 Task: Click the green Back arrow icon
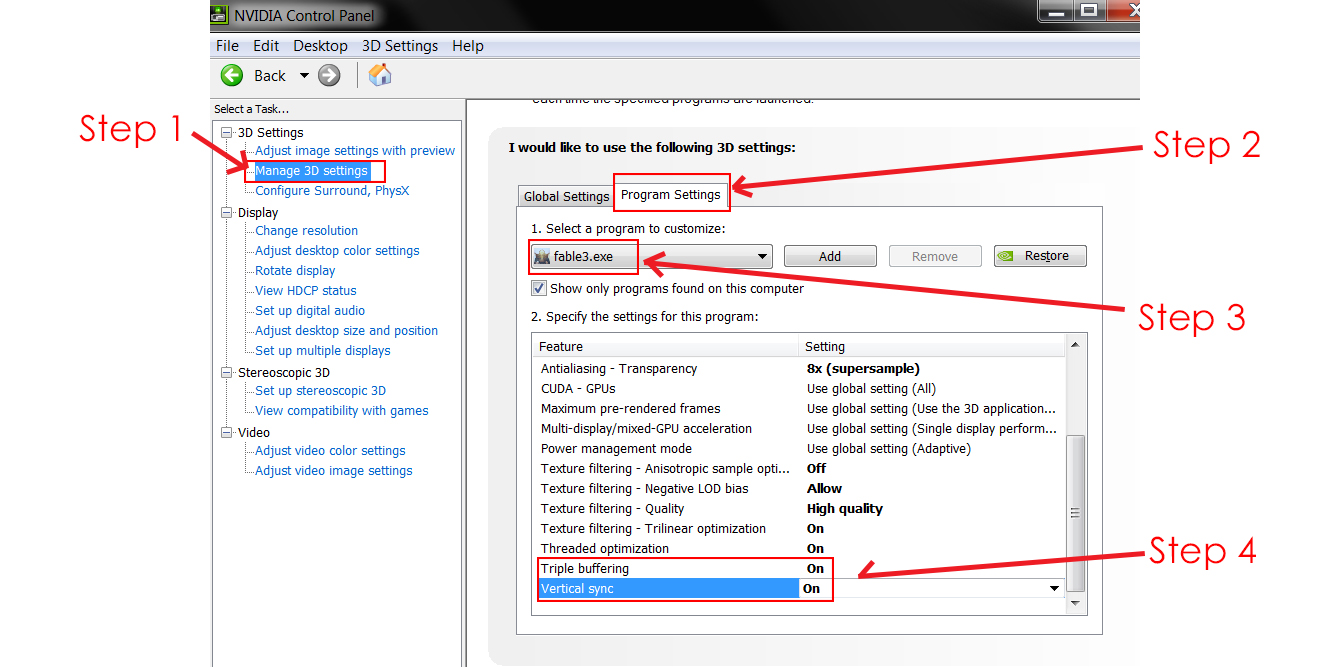[x=232, y=75]
